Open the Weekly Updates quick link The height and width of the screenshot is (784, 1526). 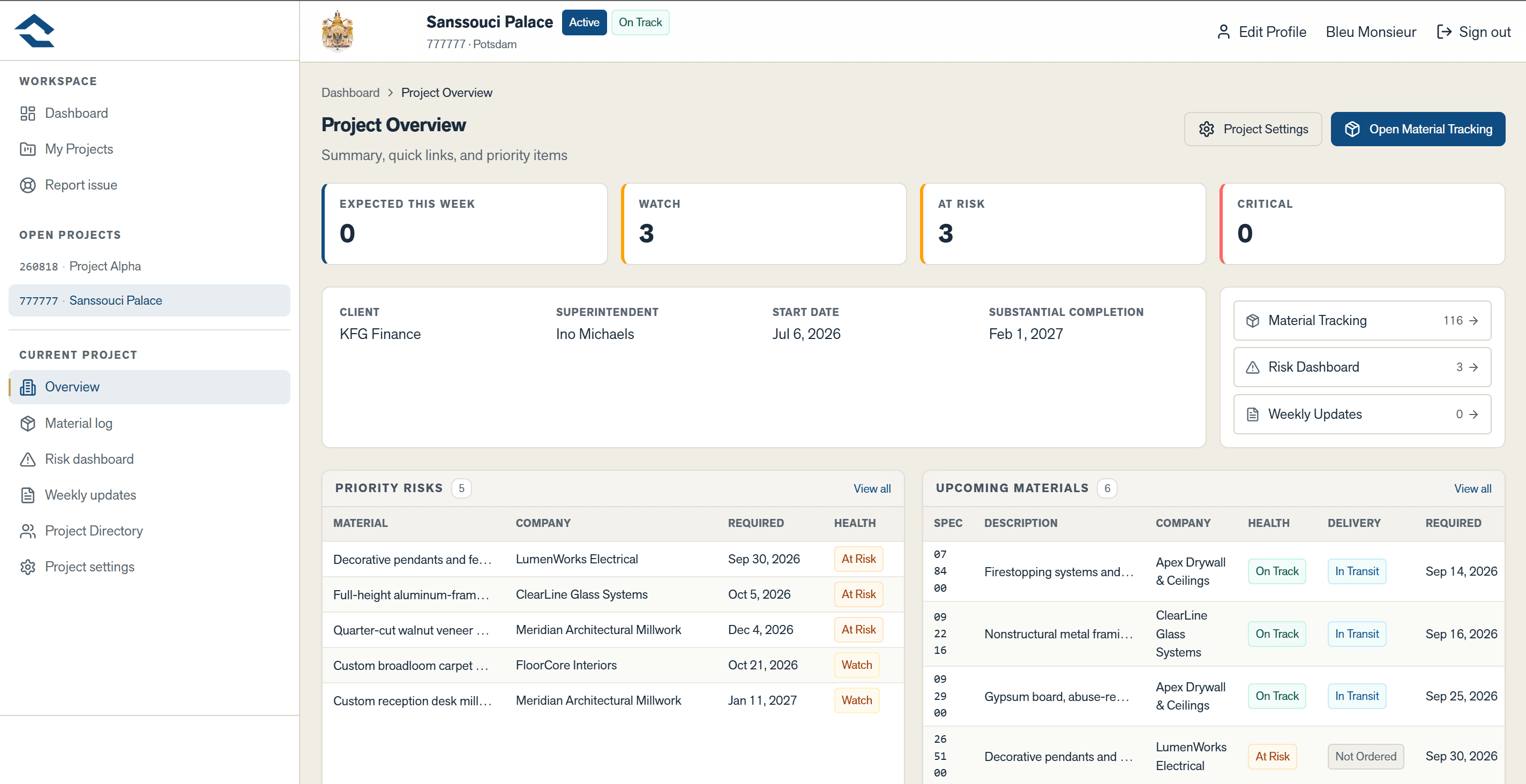point(1362,414)
